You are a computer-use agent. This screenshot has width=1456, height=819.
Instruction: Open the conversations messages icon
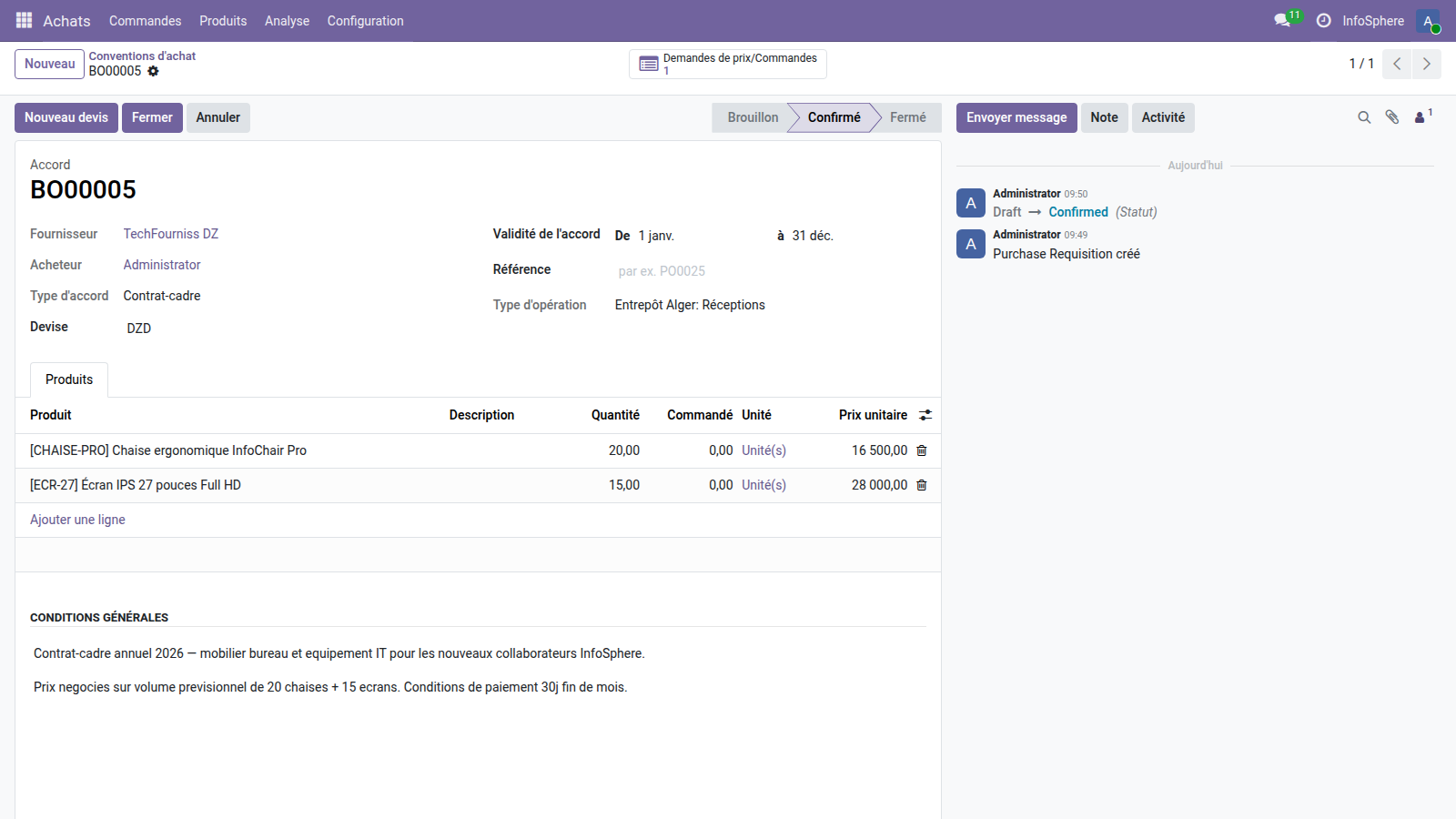pyautogui.click(x=1283, y=20)
